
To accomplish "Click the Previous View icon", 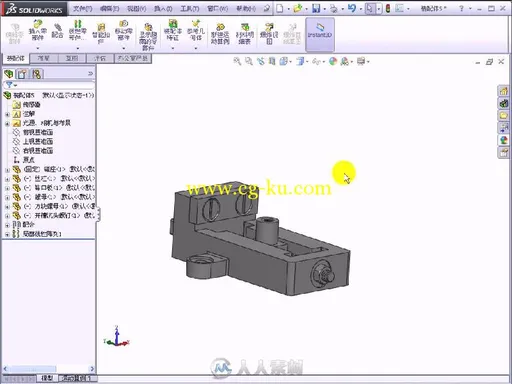I will click(x=260, y=61).
